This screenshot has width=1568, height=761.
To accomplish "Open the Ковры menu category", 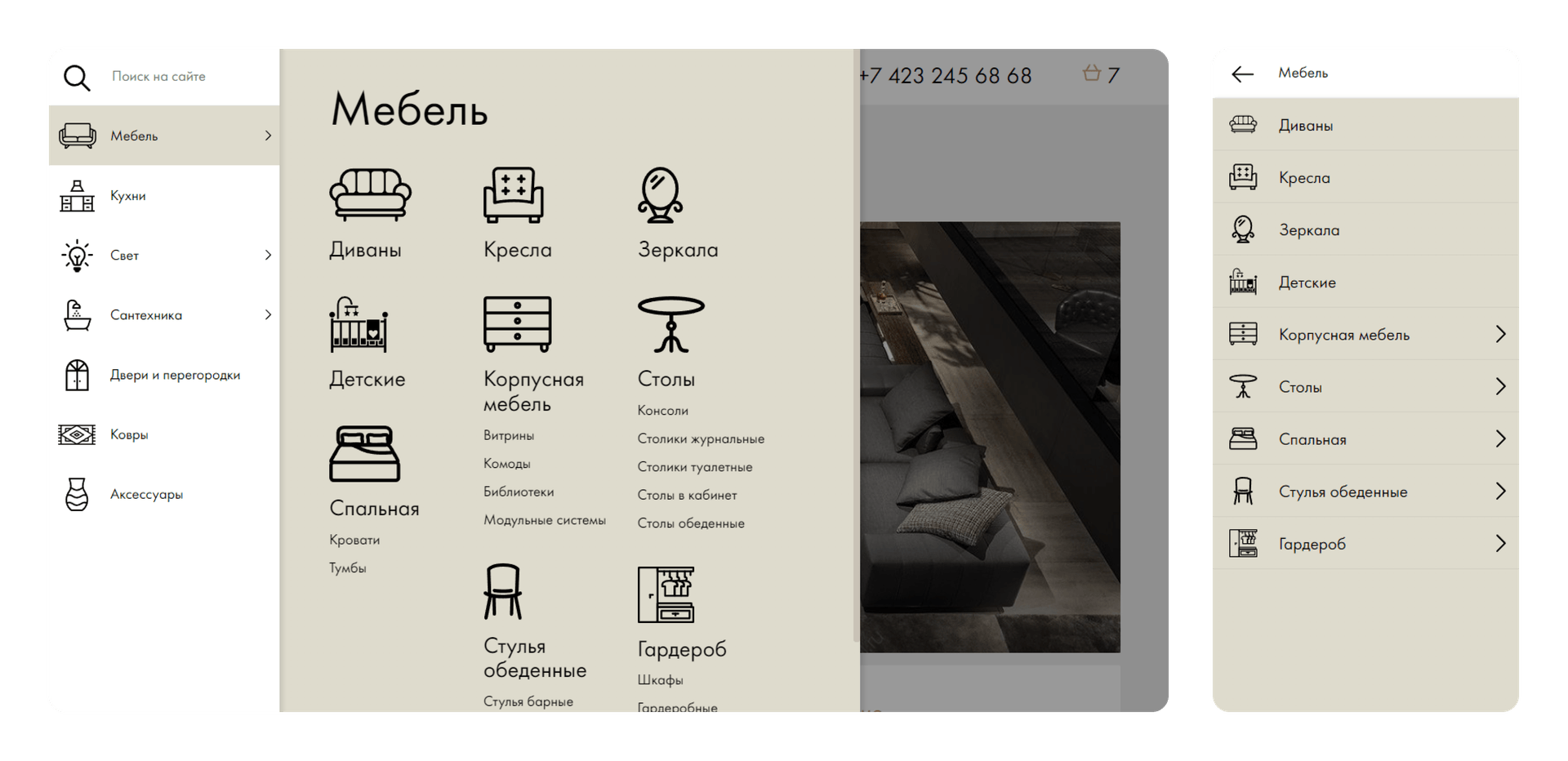I will click(129, 435).
